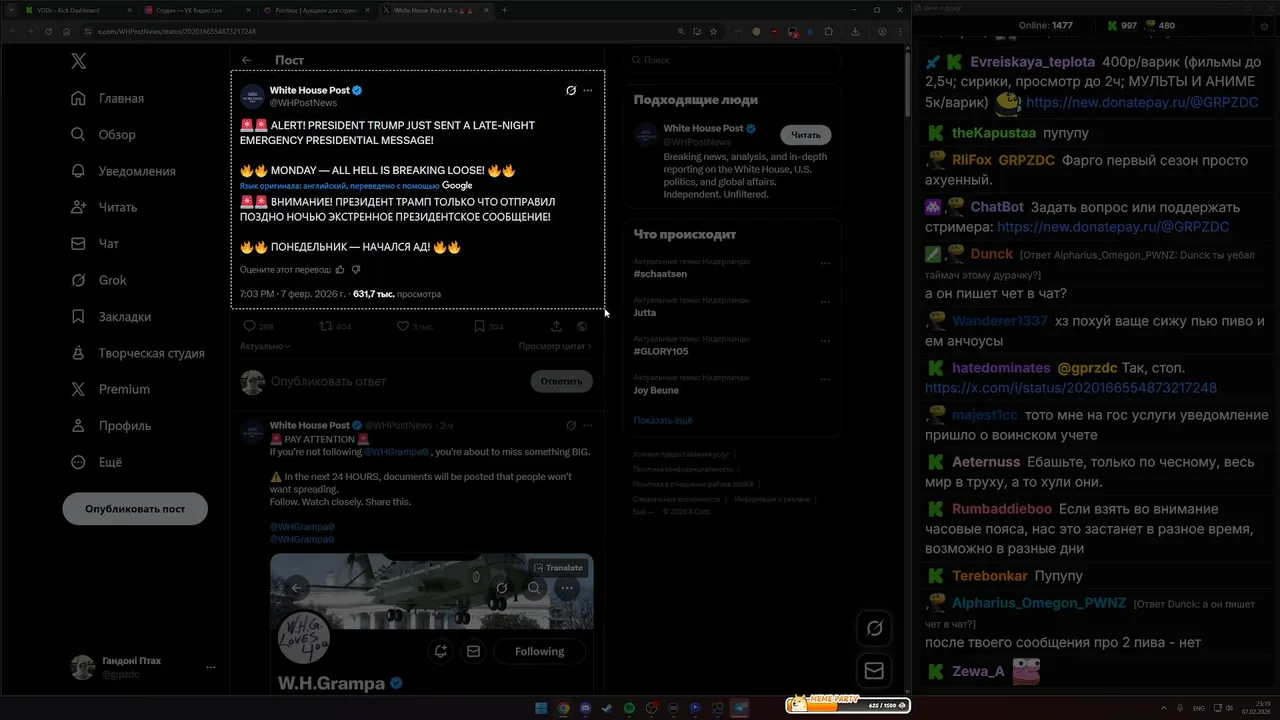Open the floating Grok button at bottom right
Viewport: 1280px width, 720px height.
[x=875, y=628]
